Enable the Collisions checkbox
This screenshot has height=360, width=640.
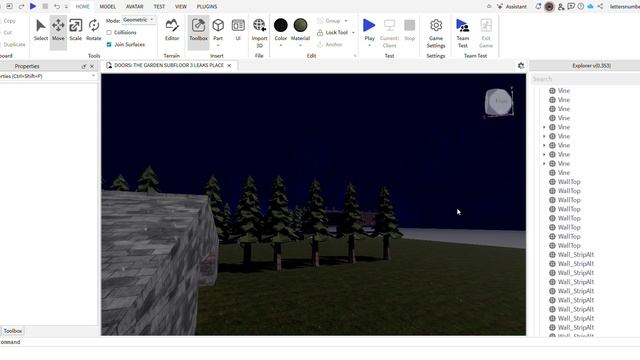tap(109, 32)
